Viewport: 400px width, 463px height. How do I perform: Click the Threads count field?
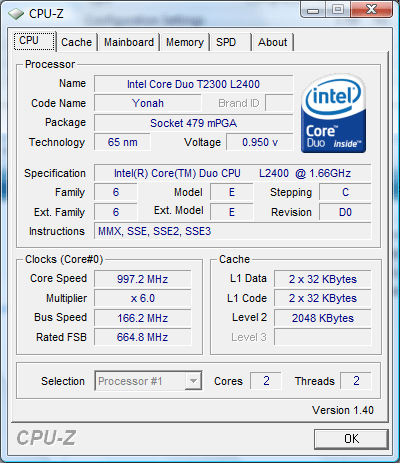356,381
